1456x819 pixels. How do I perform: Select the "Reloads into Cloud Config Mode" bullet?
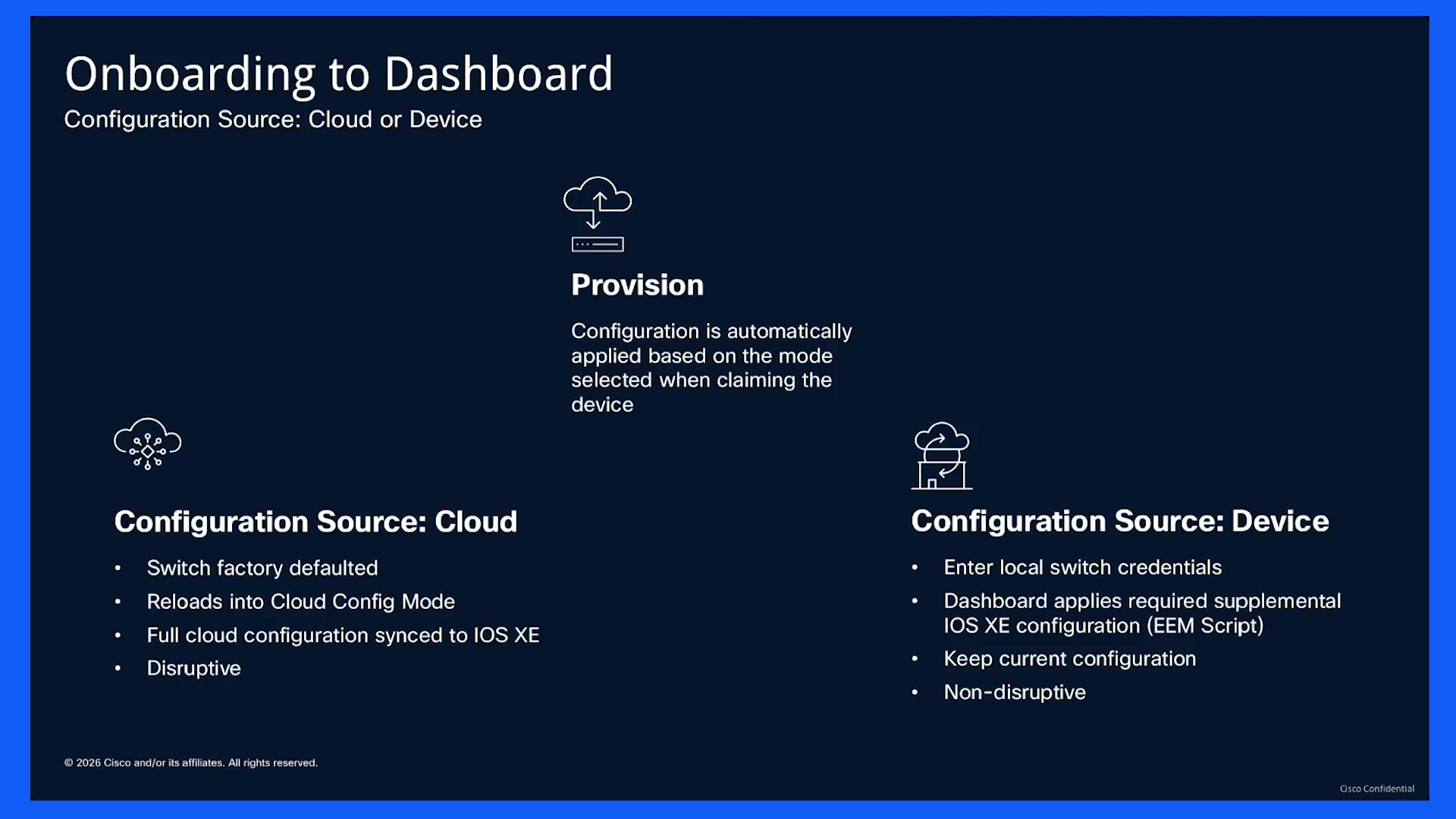click(x=301, y=601)
